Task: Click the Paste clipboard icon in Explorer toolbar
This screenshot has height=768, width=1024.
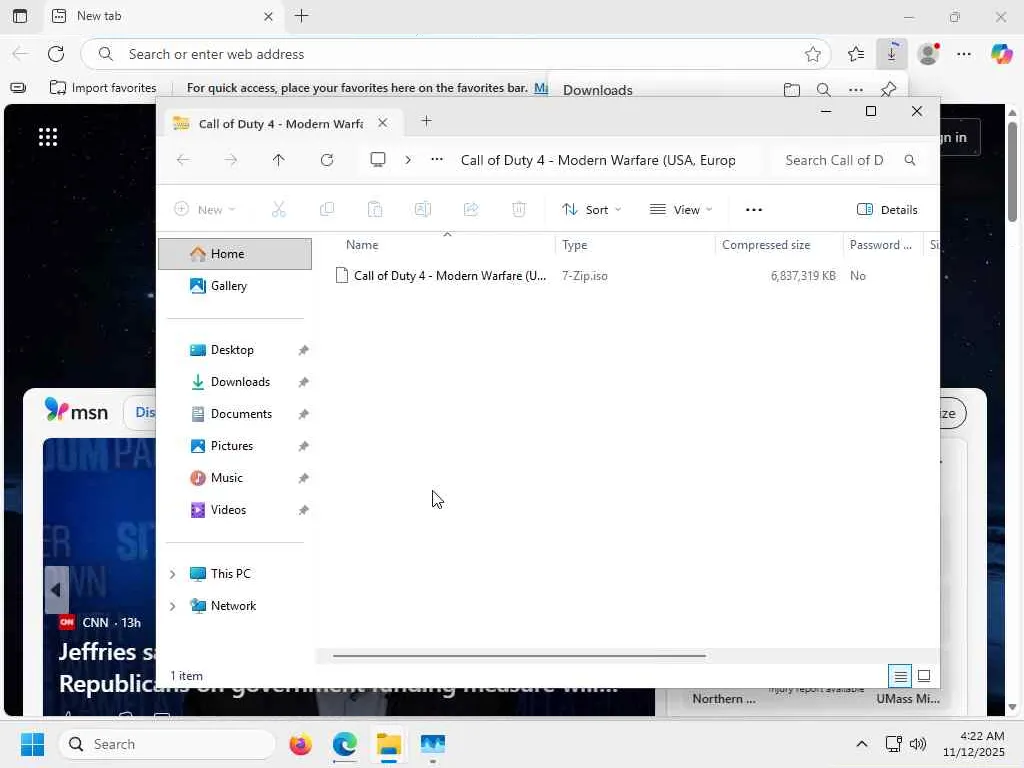Action: 375,210
